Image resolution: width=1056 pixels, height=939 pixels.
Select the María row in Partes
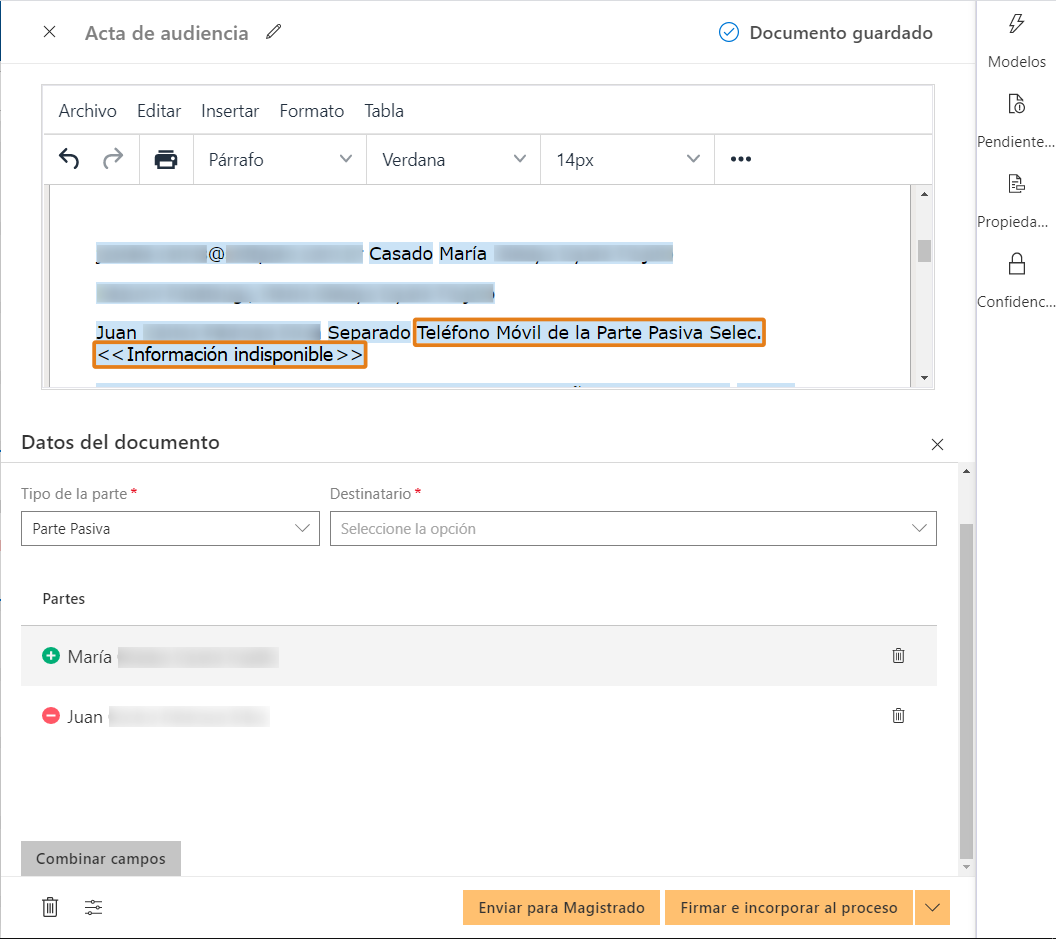pos(479,655)
